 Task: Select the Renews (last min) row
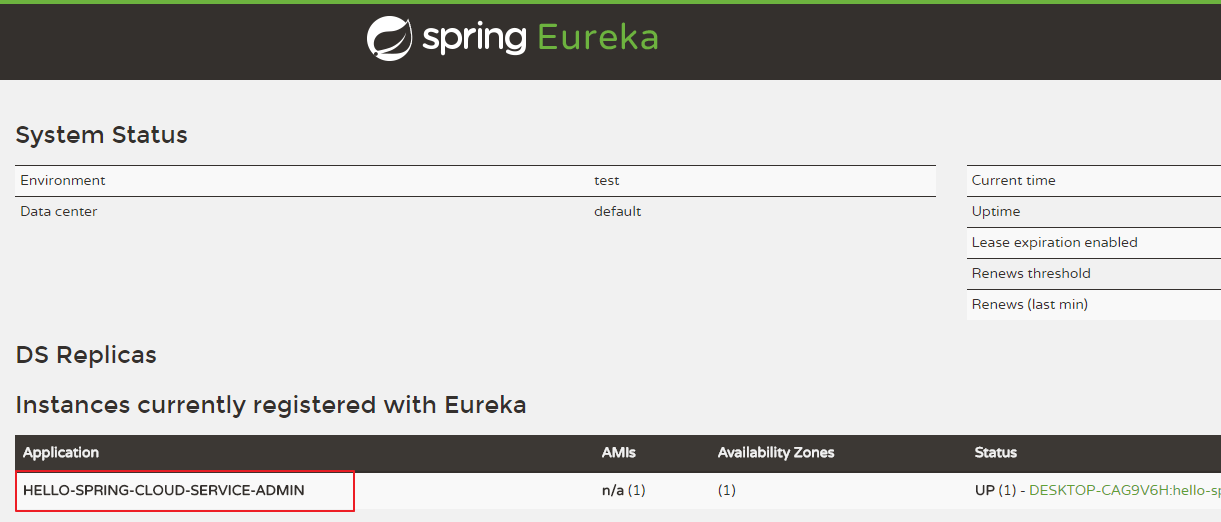point(1094,305)
